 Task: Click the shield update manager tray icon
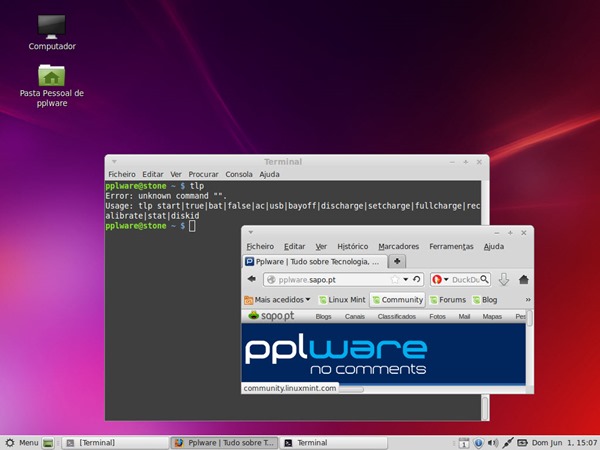point(478,443)
